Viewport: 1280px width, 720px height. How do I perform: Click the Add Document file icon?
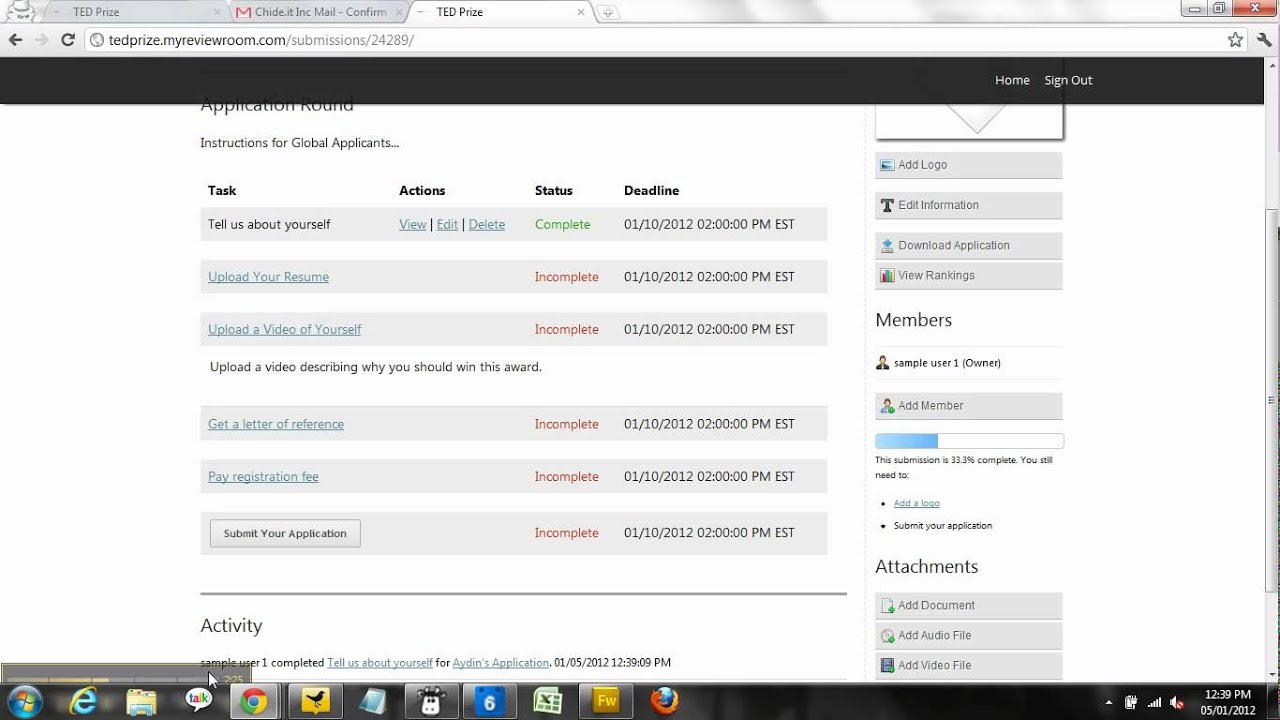pyautogui.click(x=886, y=605)
